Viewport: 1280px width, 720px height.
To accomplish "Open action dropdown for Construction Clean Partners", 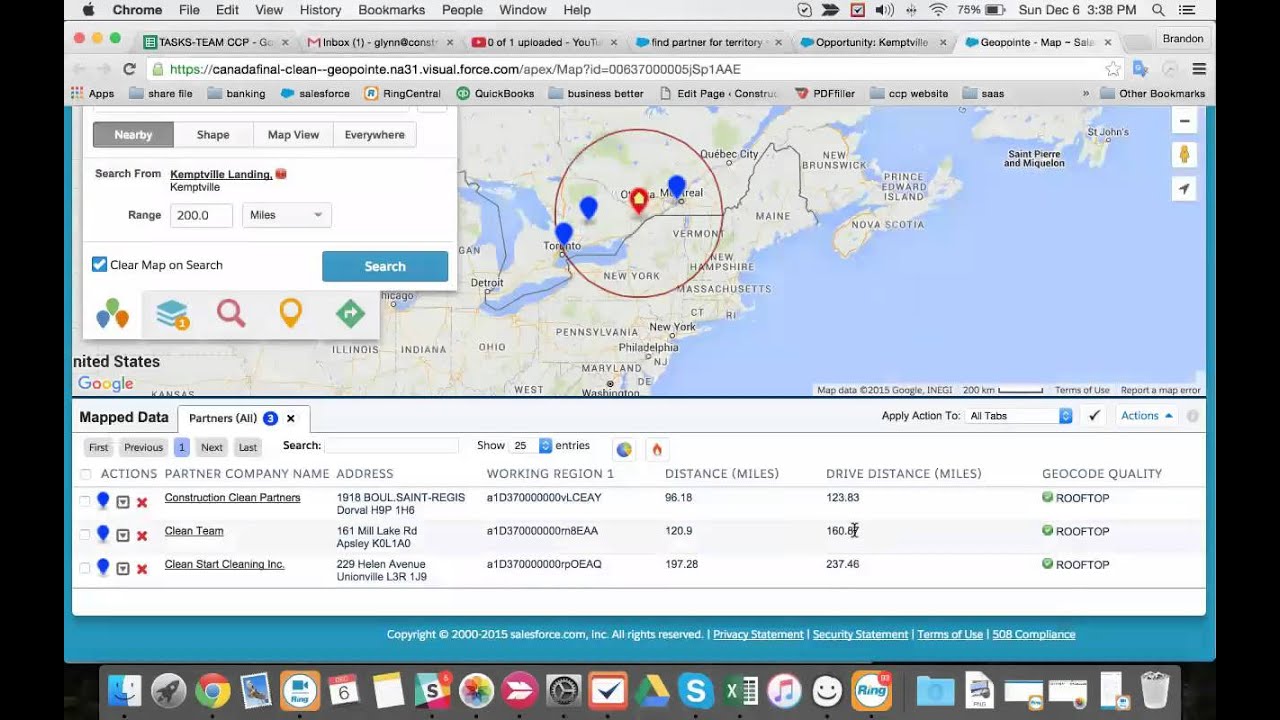I will coord(122,502).
